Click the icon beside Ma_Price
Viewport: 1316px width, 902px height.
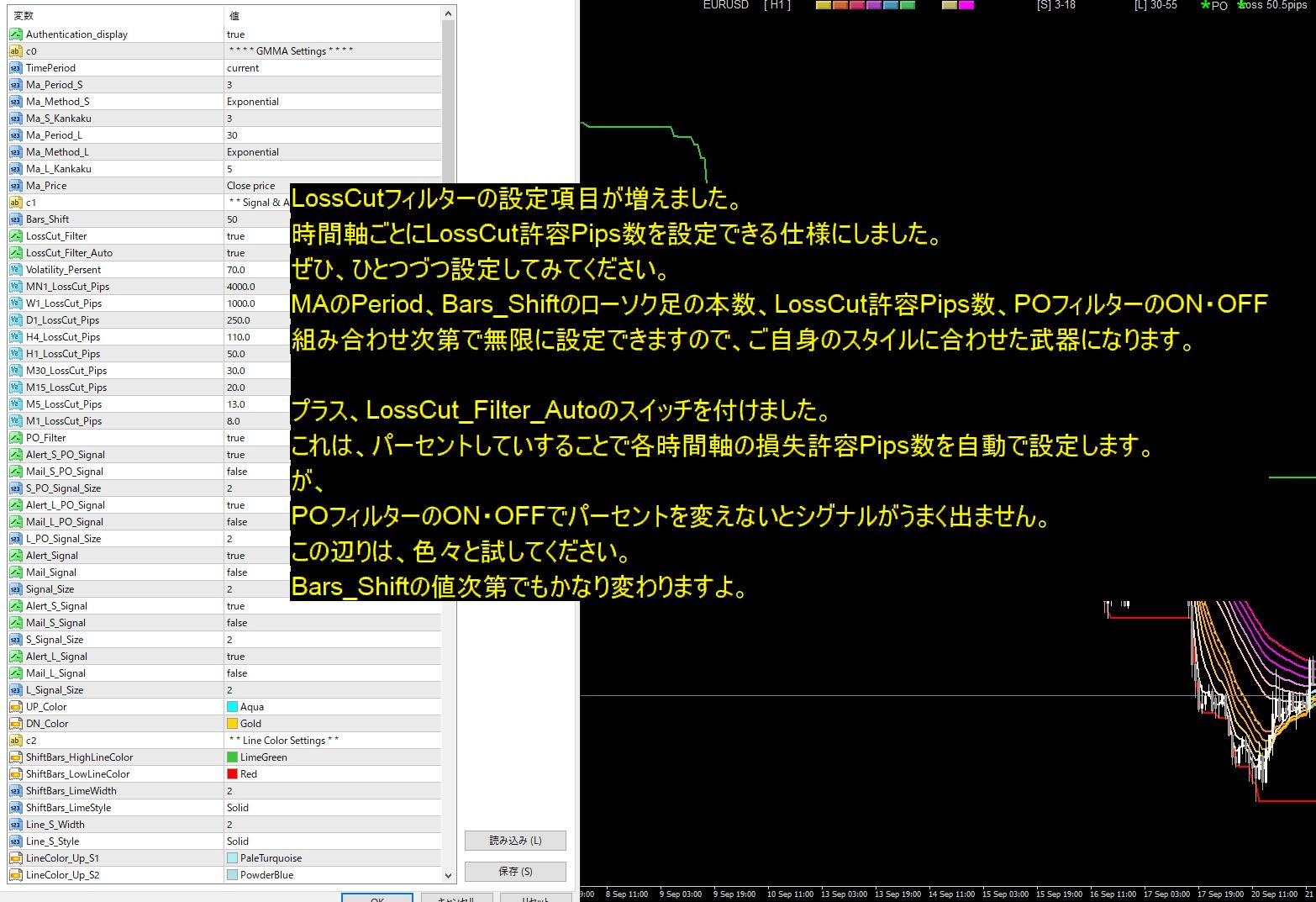[x=15, y=186]
